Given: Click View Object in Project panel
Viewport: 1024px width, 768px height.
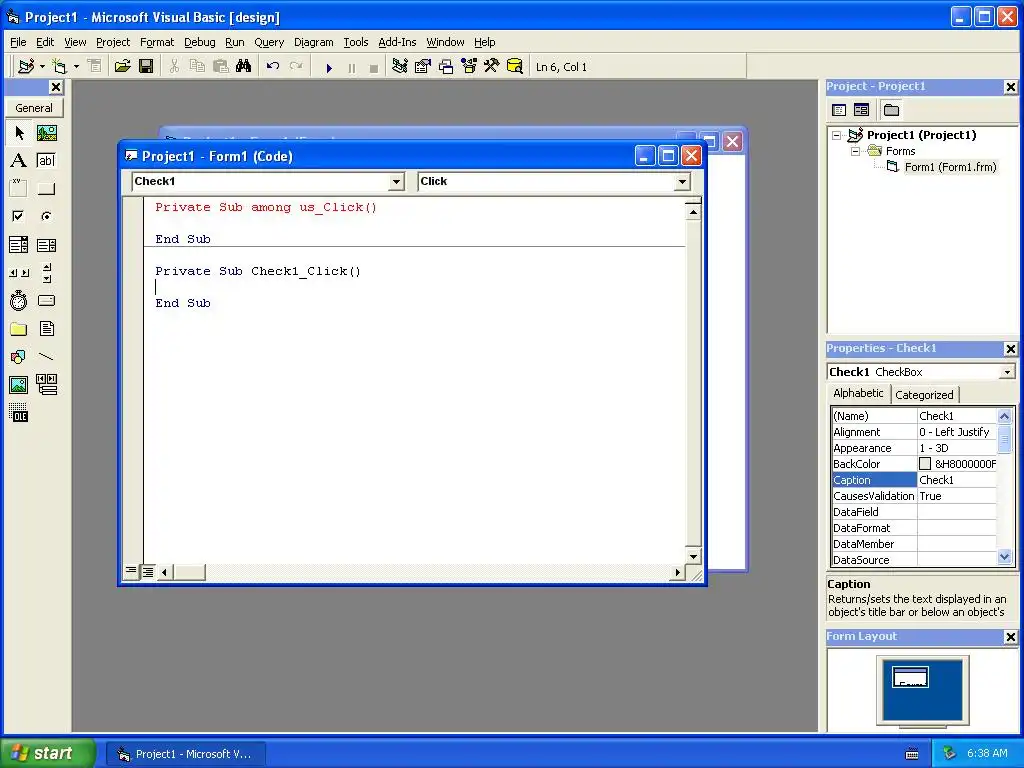Looking at the screenshot, I should (x=861, y=110).
